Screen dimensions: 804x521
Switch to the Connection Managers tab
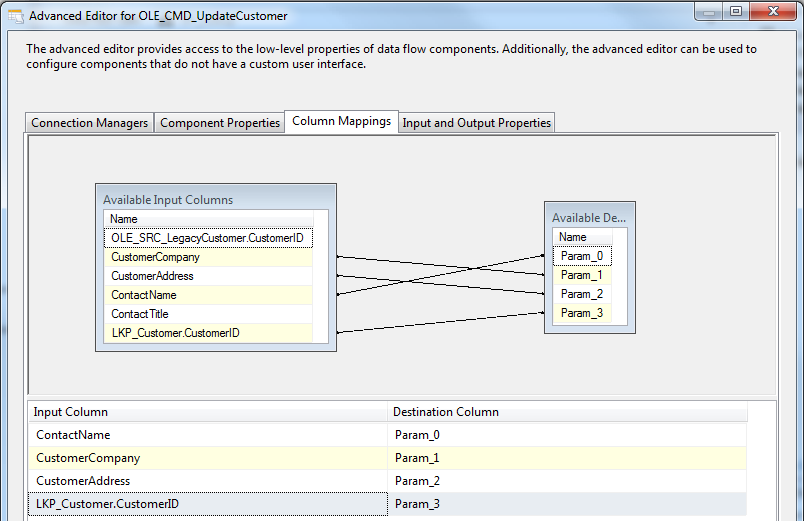click(89, 123)
